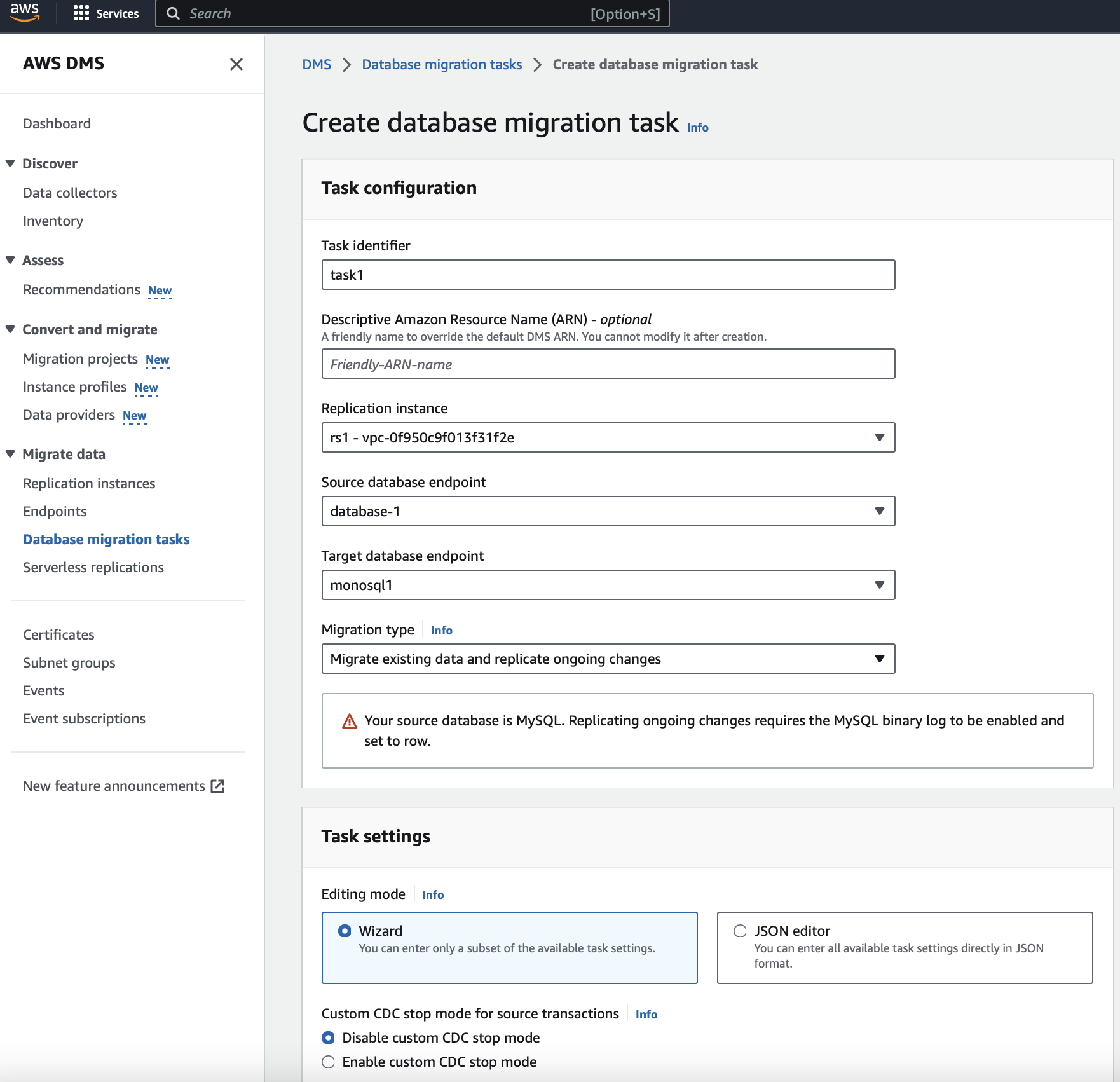This screenshot has height=1082, width=1120.
Task: Focus the Friendly-ARN-name input field
Action: pos(608,364)
